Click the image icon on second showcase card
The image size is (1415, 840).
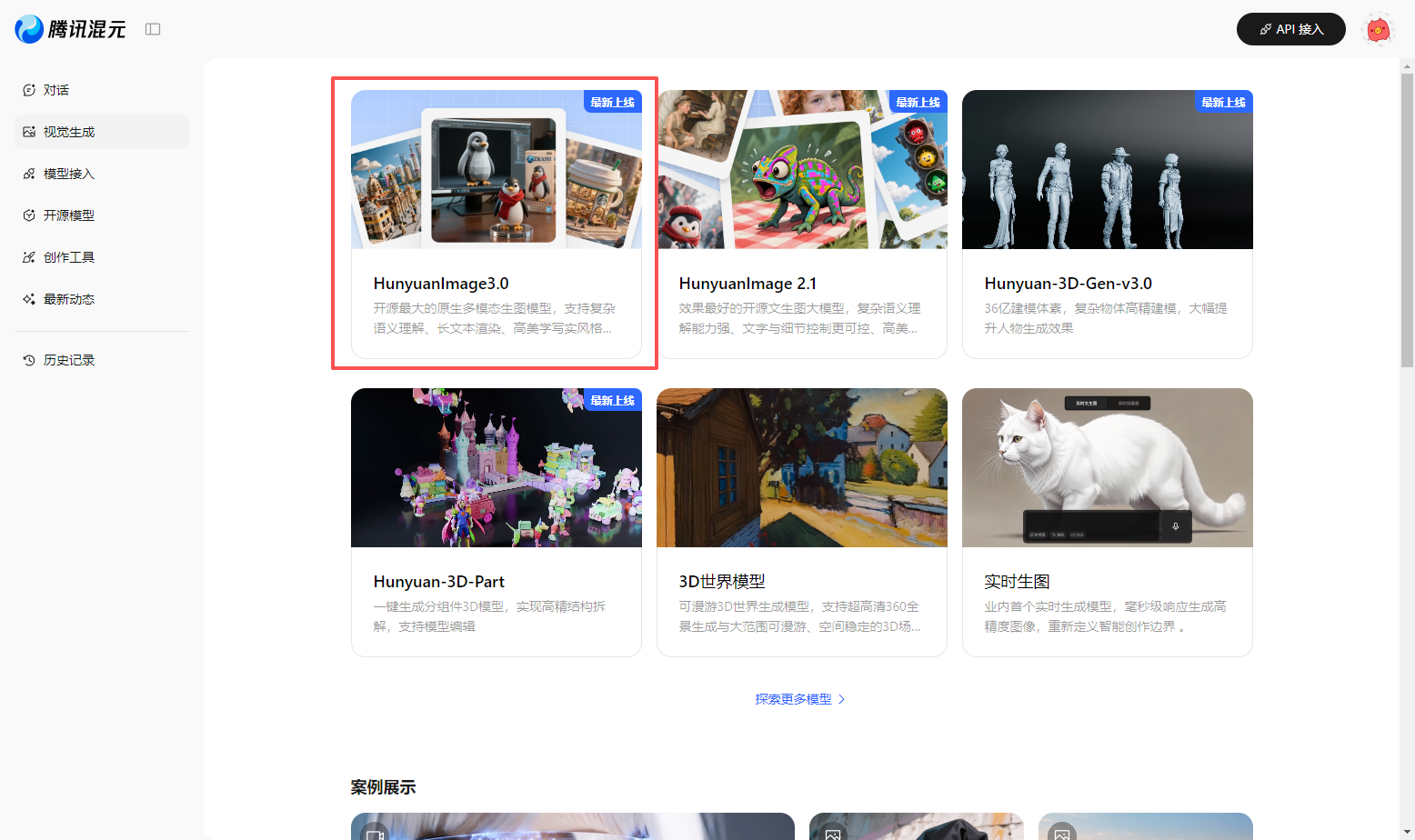click(x=833, y=833)
